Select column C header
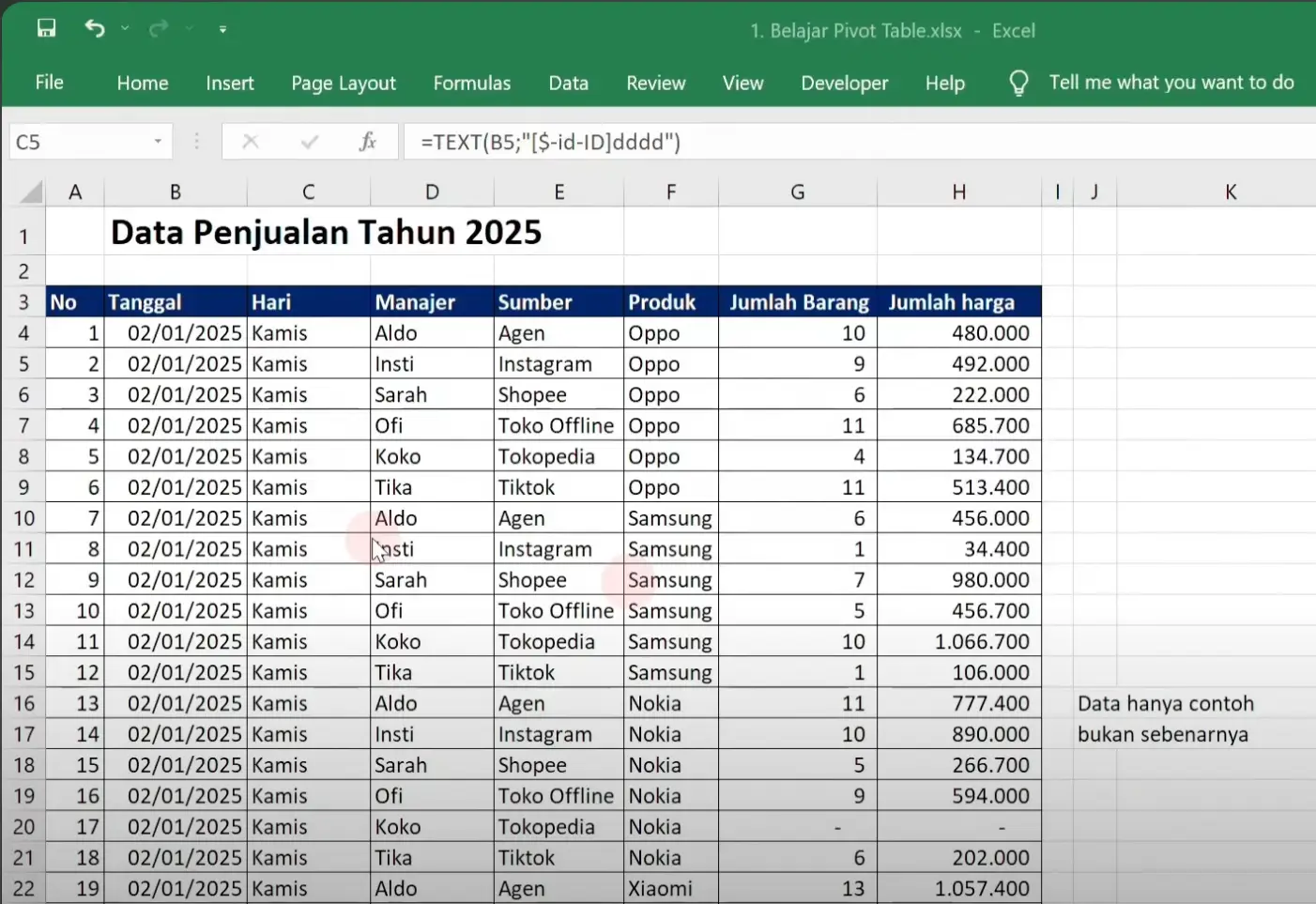This screenshot has height=904, width=1316. [309, 192]
